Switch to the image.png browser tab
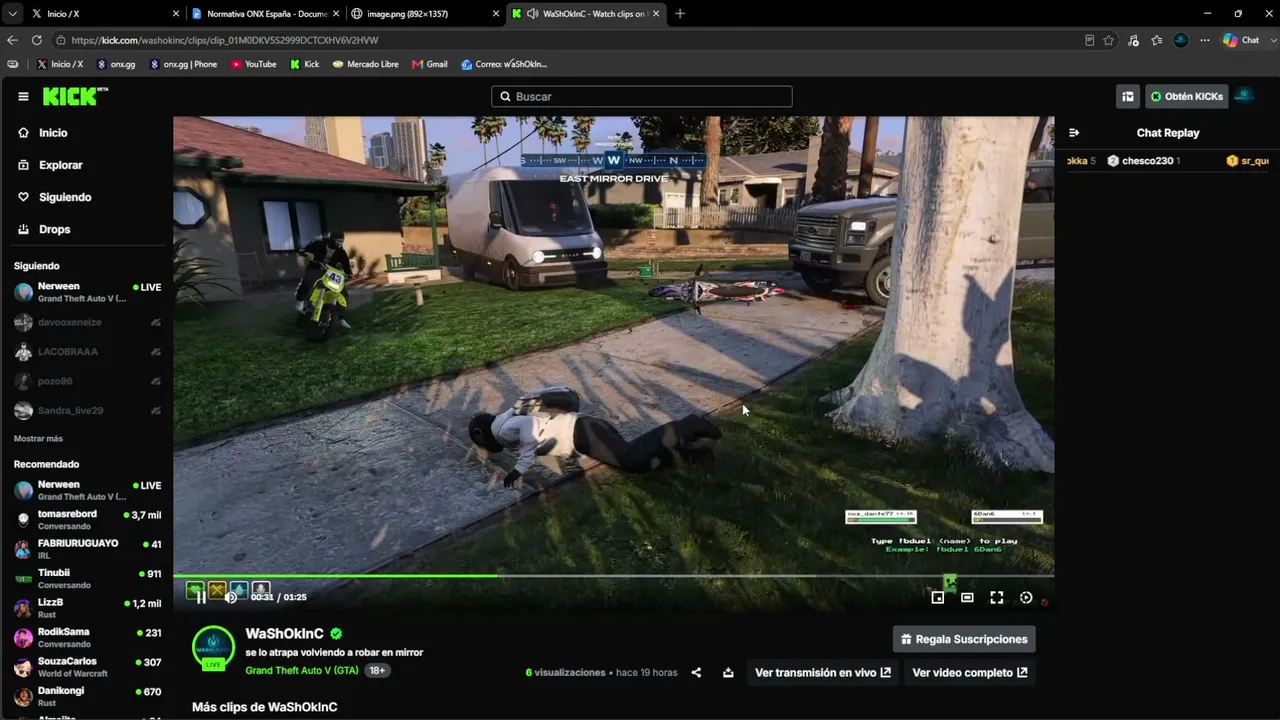This screenshot has height=720, width=1280. pyautogui.click(x=424, y=14)
